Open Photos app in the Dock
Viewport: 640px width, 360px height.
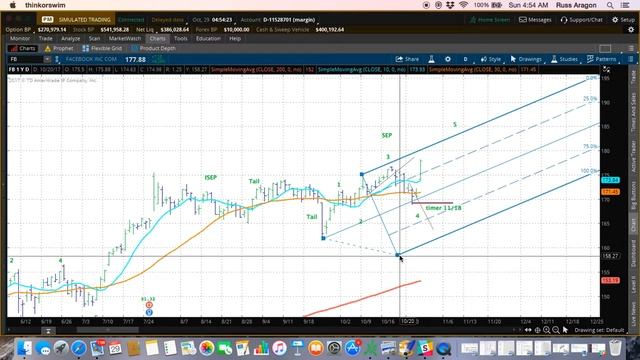click(x=207, y=348)
